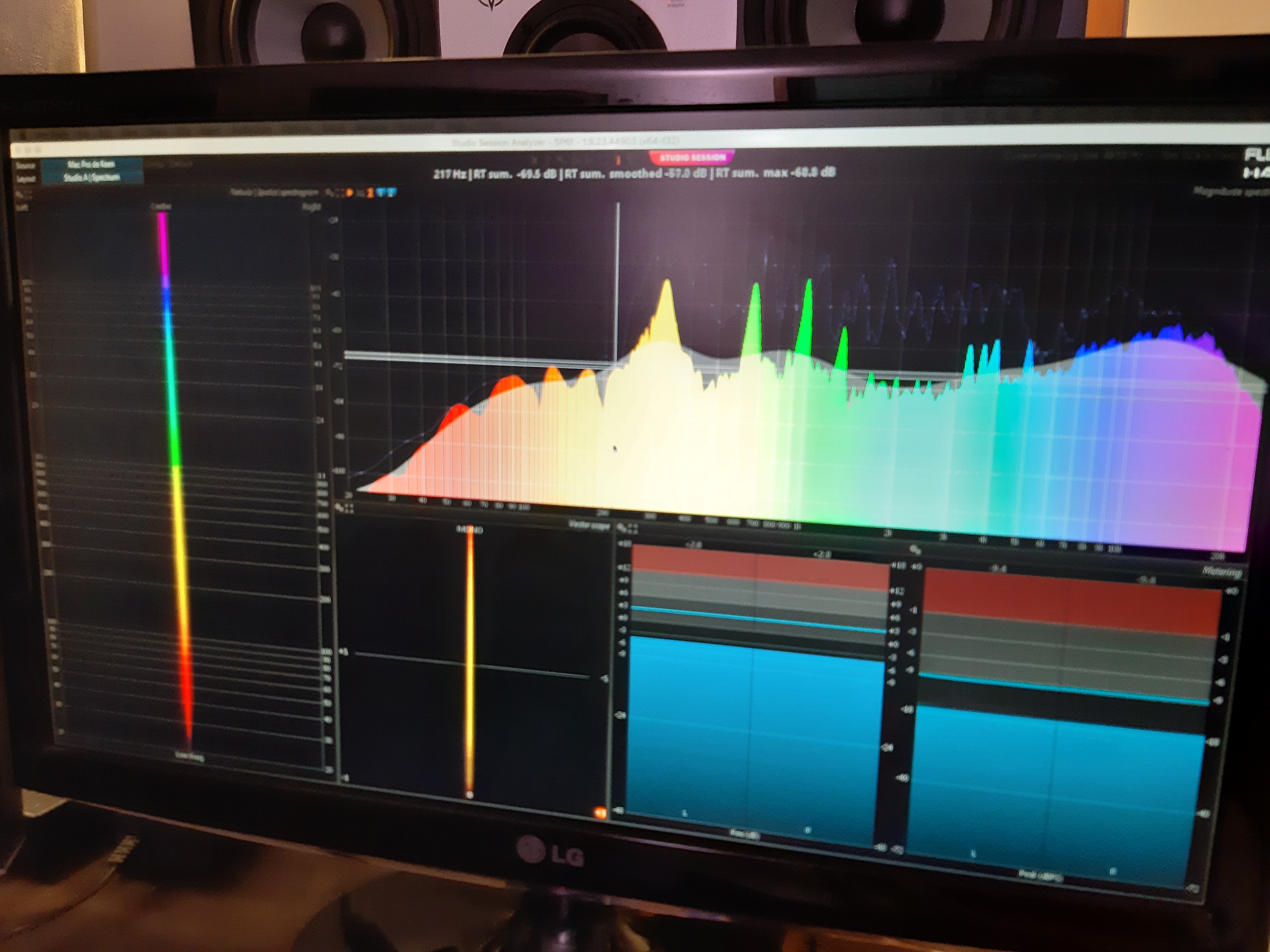Viewport: 1270px width, 952px height.
Task: Open wrench settings above the peak meter
Action: point(915,550)
